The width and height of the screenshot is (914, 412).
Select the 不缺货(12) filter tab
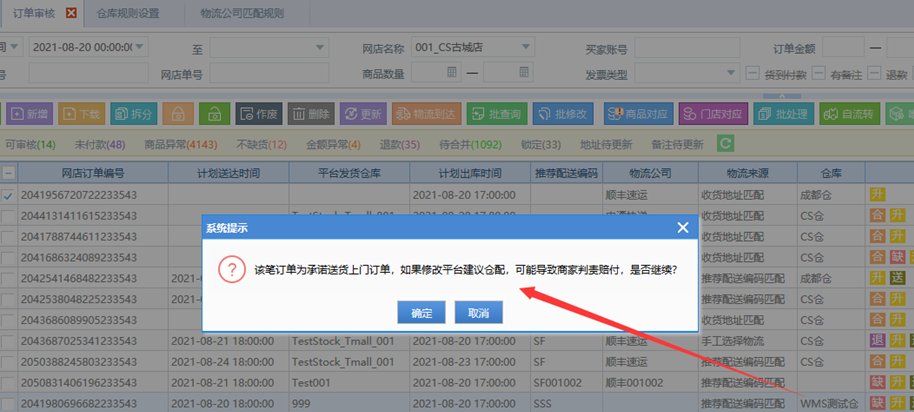262,144
